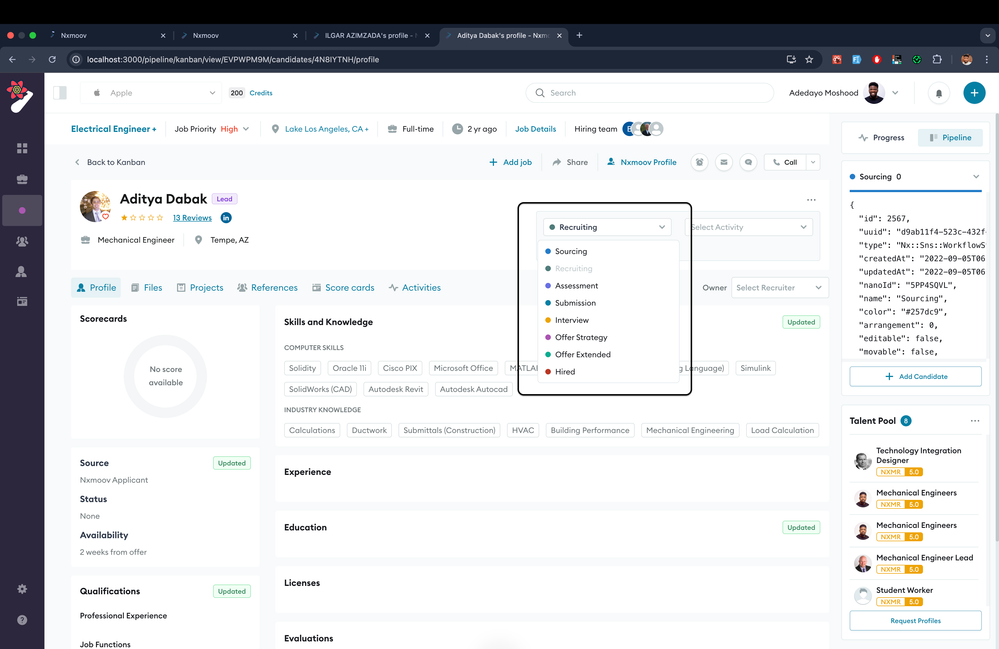This screenshot has width=999, height=649.
Task: Click the Request Profiles button
Action: point(916,621)
